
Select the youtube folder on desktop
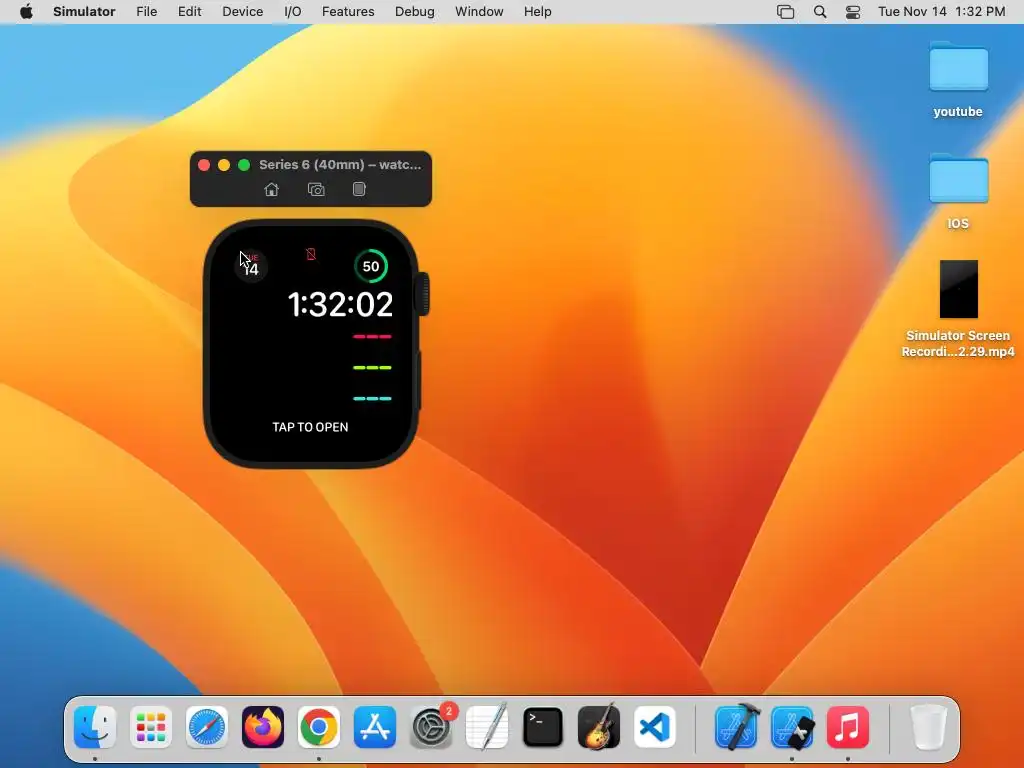(x=958, y=79)
